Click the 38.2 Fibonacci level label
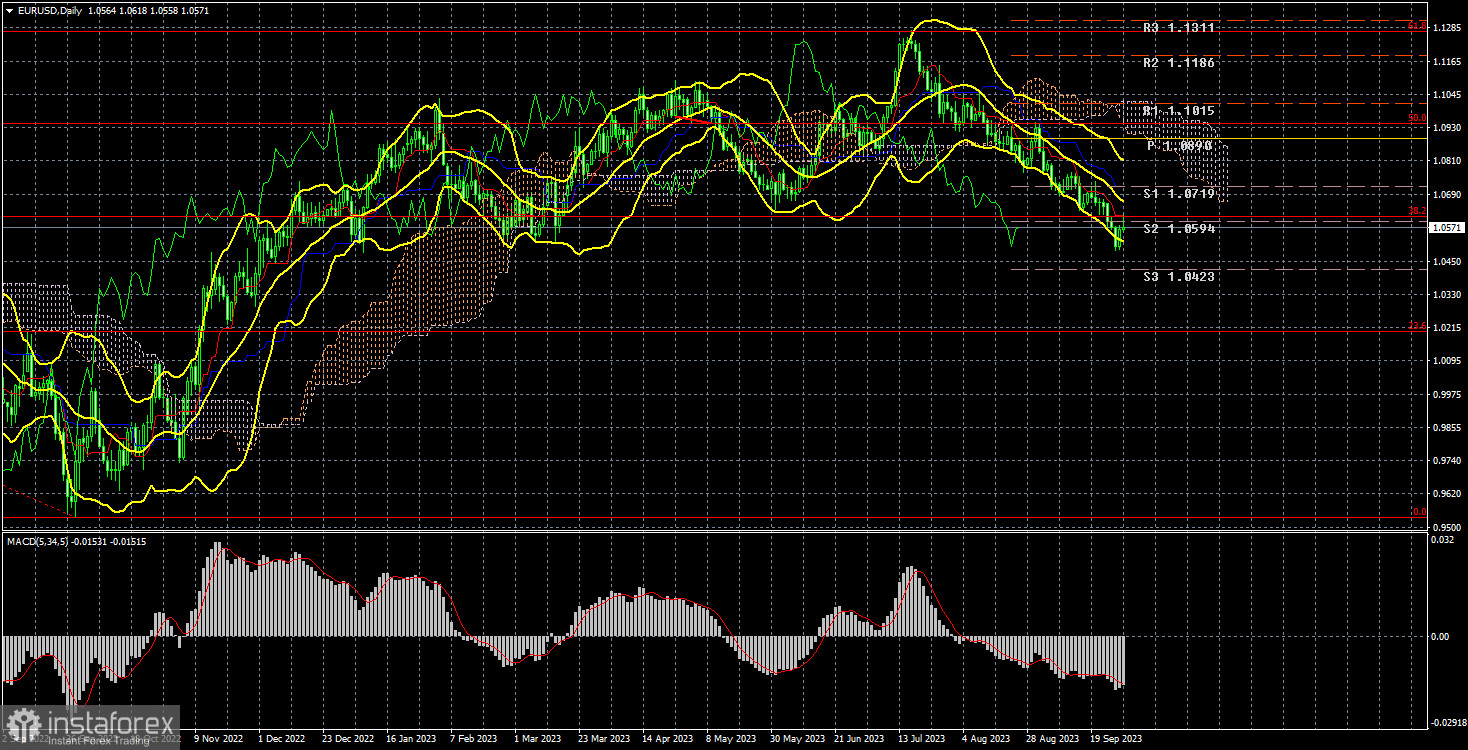 [x=1417, y=211]
